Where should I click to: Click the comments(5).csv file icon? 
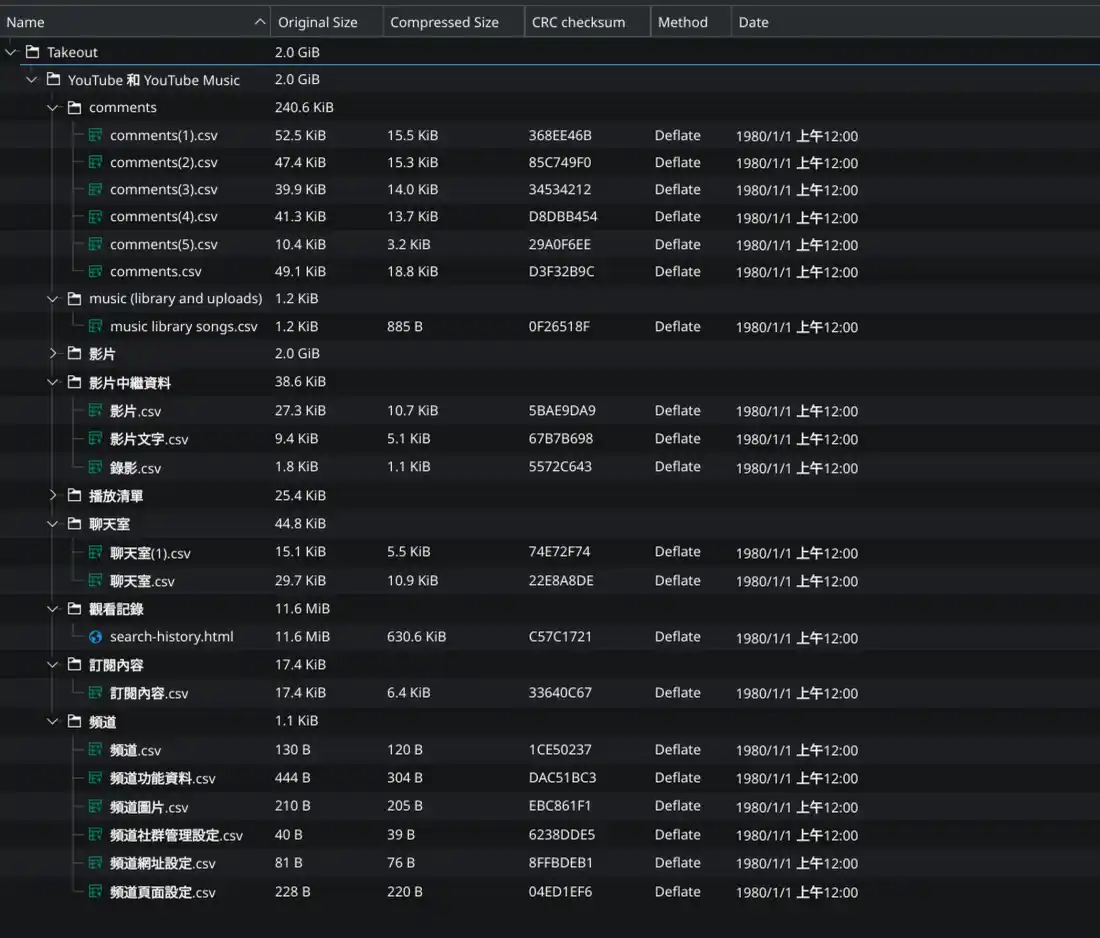click(95, 243)
